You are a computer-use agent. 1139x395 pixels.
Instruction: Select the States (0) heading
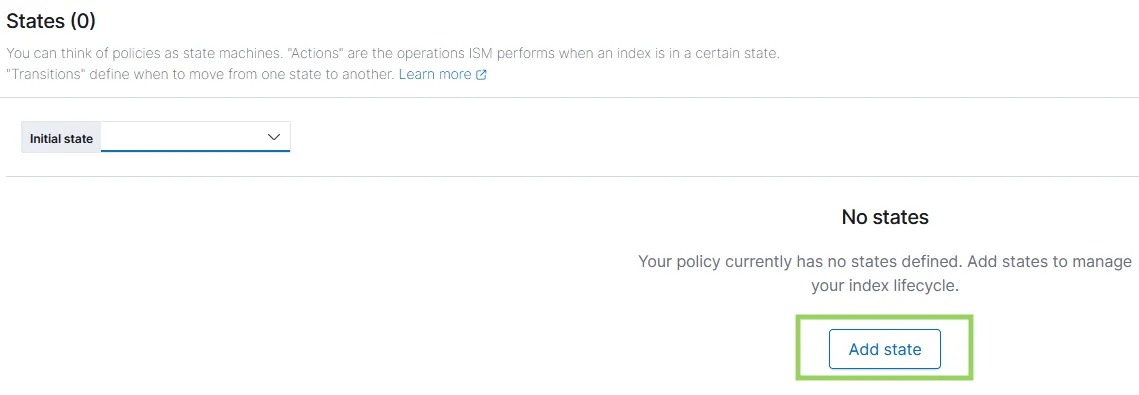coord(51,21)
